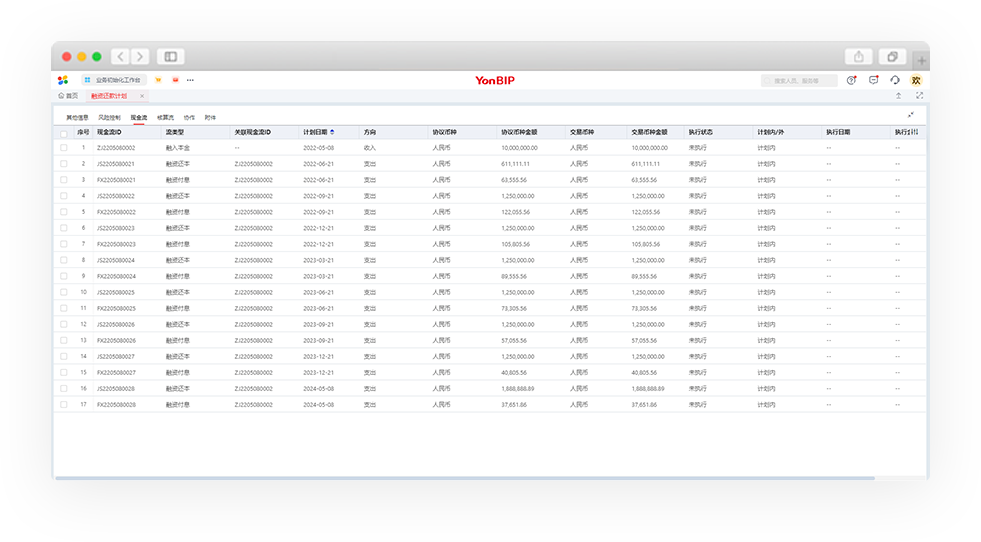The image size is (981, 542).
Task: Switch to the 现金流 tab
Action: 139,118
